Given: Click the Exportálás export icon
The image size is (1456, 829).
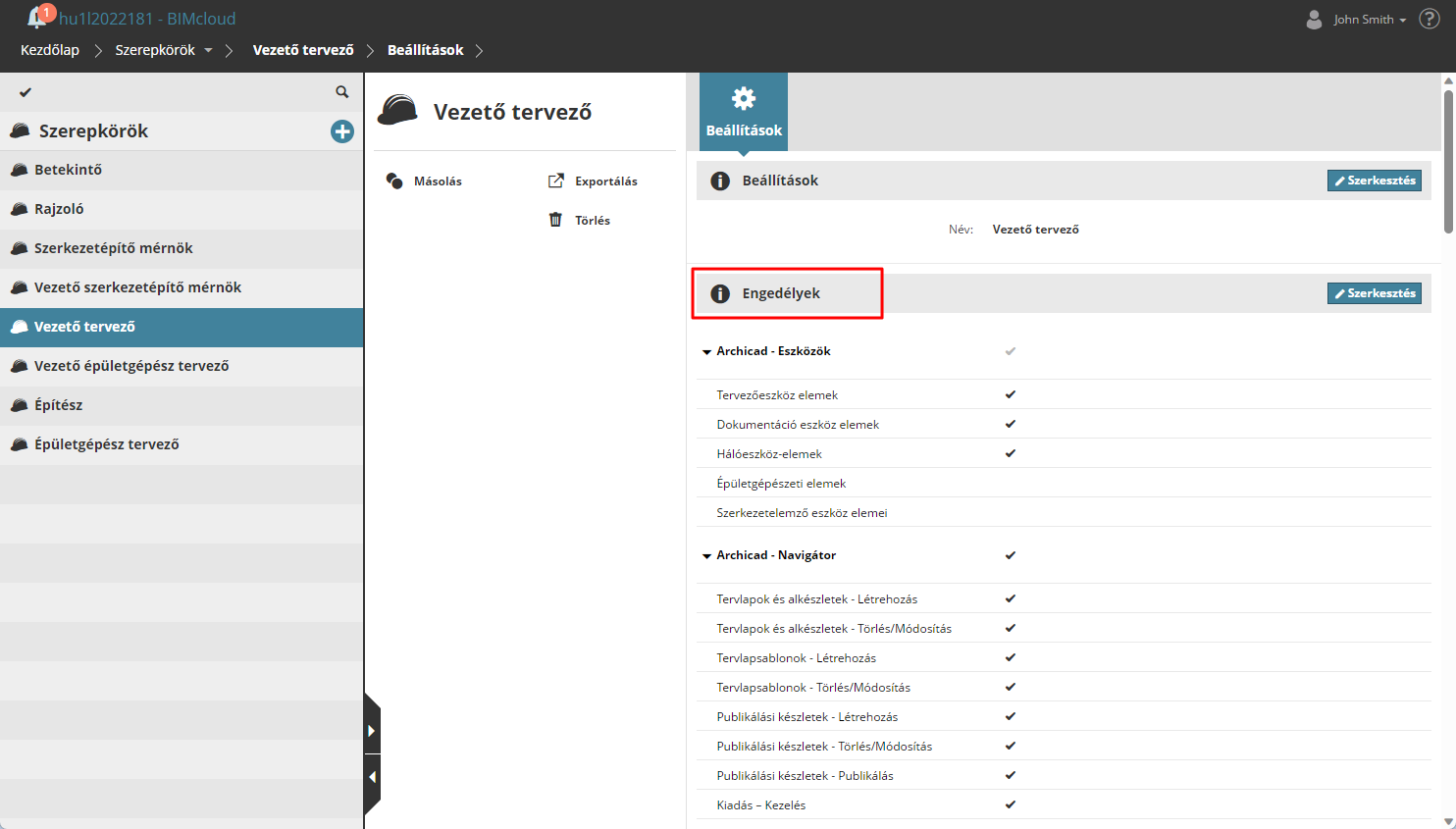Looking at the screenshot, I should [556, 181].
